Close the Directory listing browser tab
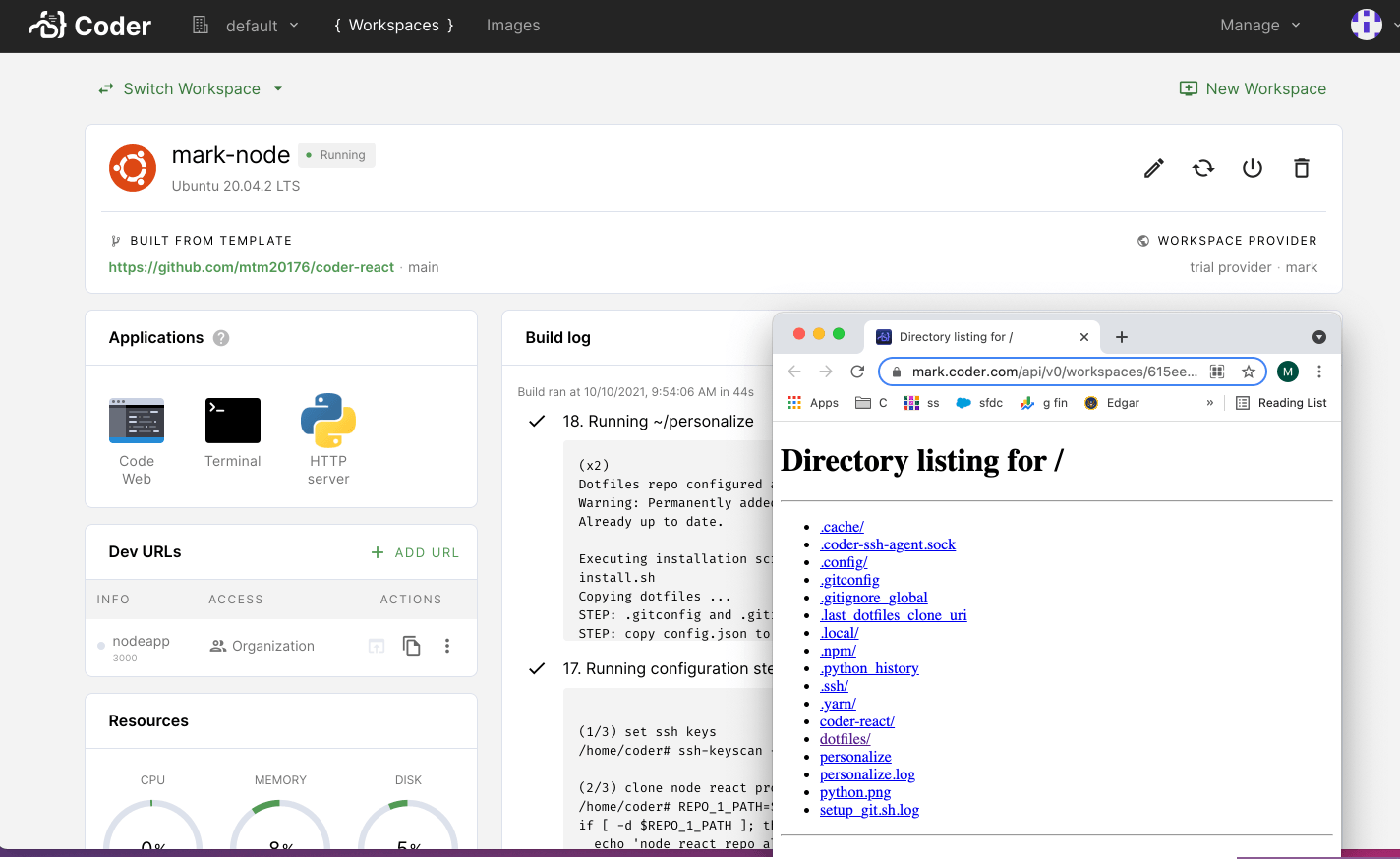The height and width of the screenshot is (859, 1400). point(1084,337)
